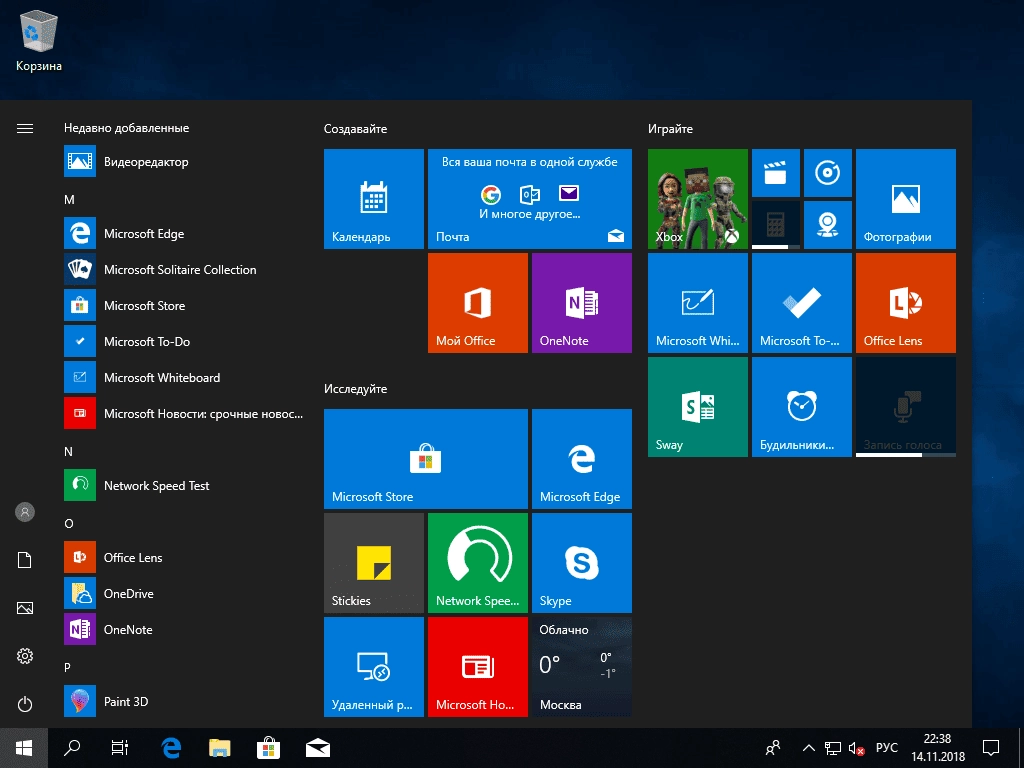Open the Mail app on the taskbar
The width and height of the screenshot is (1024, 768).
pyautogui.click(x=318, y=748)
